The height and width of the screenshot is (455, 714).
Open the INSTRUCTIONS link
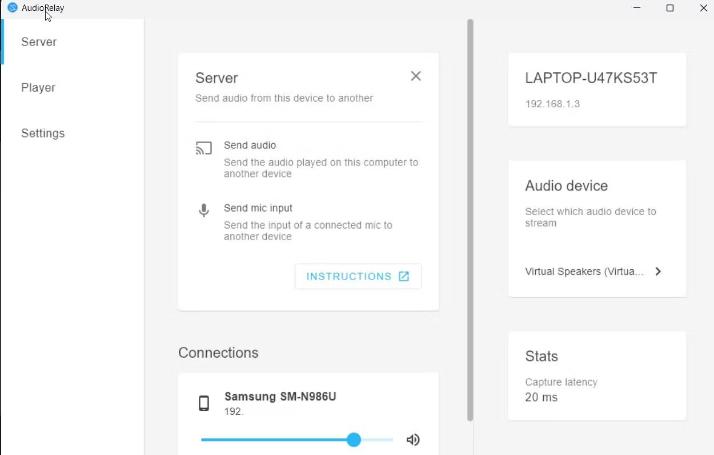click(x=358, y=276)
